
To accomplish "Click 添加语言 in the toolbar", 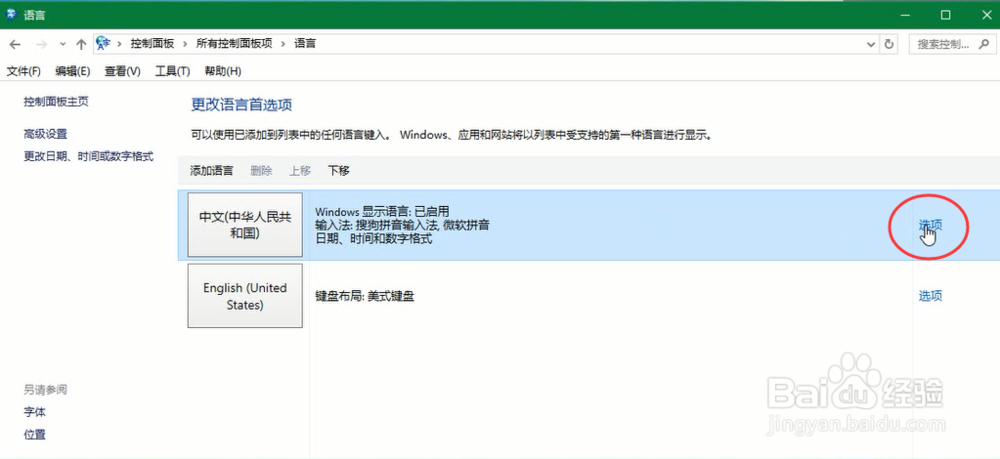I will tap(212, 170).
